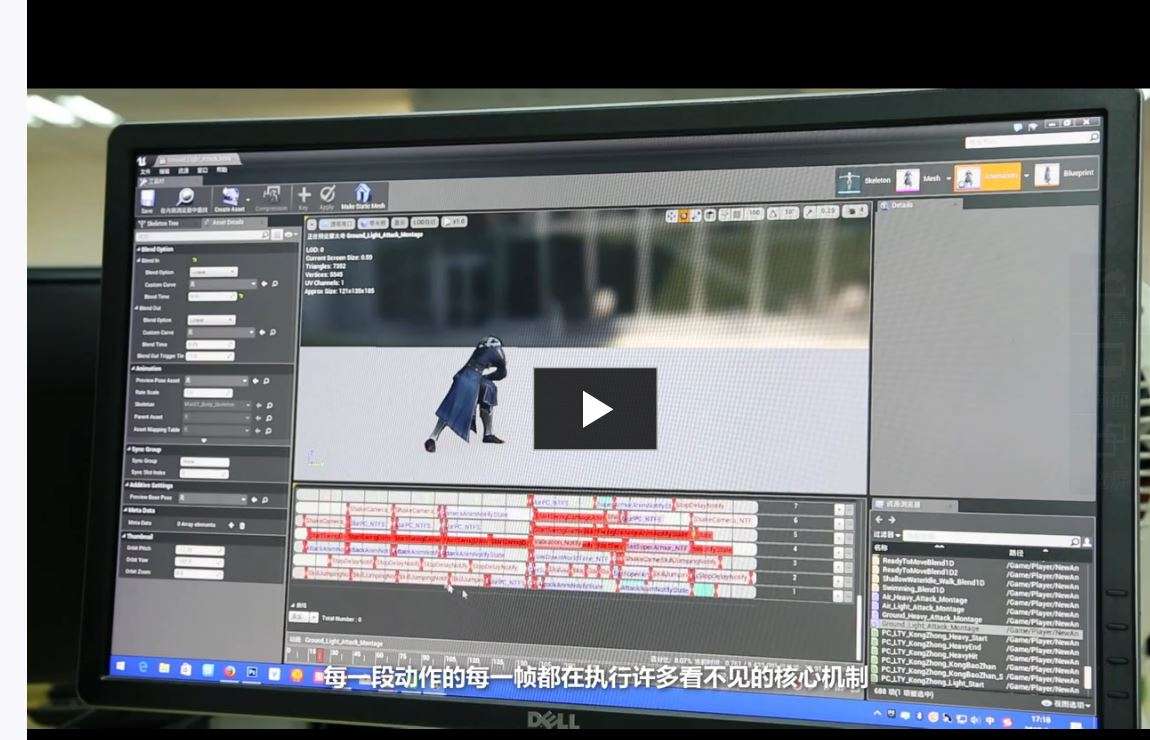Click the Asset Details search field

pyautogui.click(x=202, y=236)
